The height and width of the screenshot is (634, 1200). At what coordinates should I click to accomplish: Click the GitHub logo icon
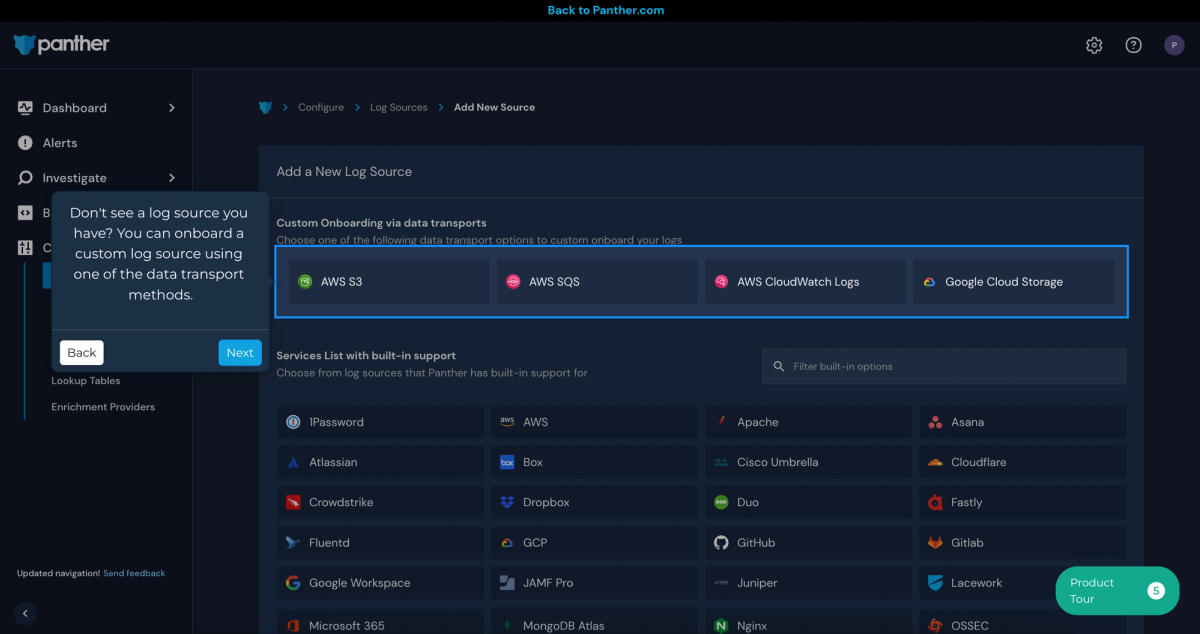(x=721, y=542)
